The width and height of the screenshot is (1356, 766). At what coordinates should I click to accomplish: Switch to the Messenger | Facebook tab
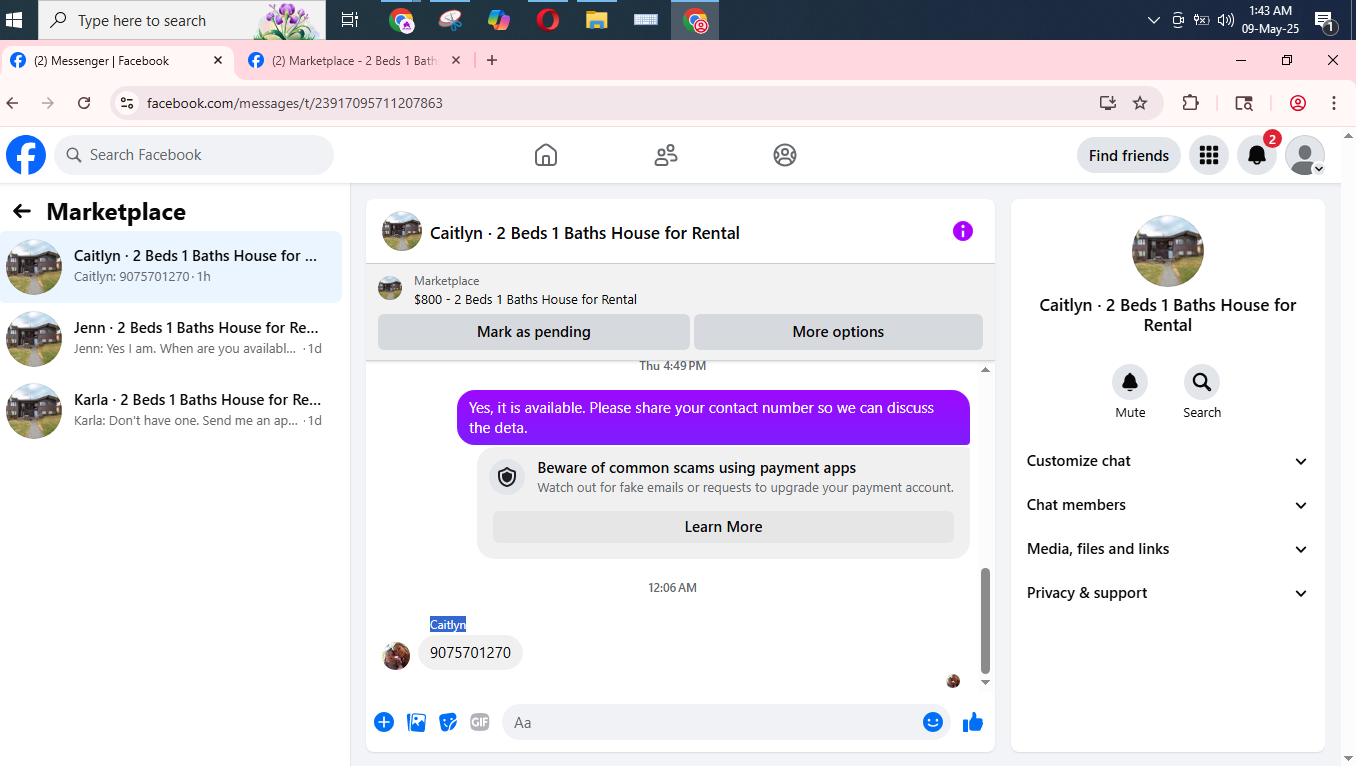click(117, 61)
